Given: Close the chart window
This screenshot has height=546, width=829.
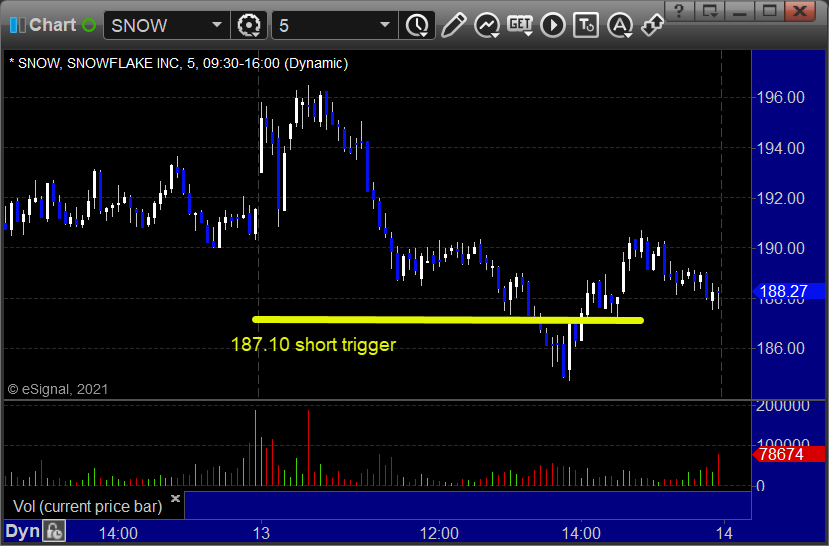Looking at the screenshot, I should tap(800, 11).
